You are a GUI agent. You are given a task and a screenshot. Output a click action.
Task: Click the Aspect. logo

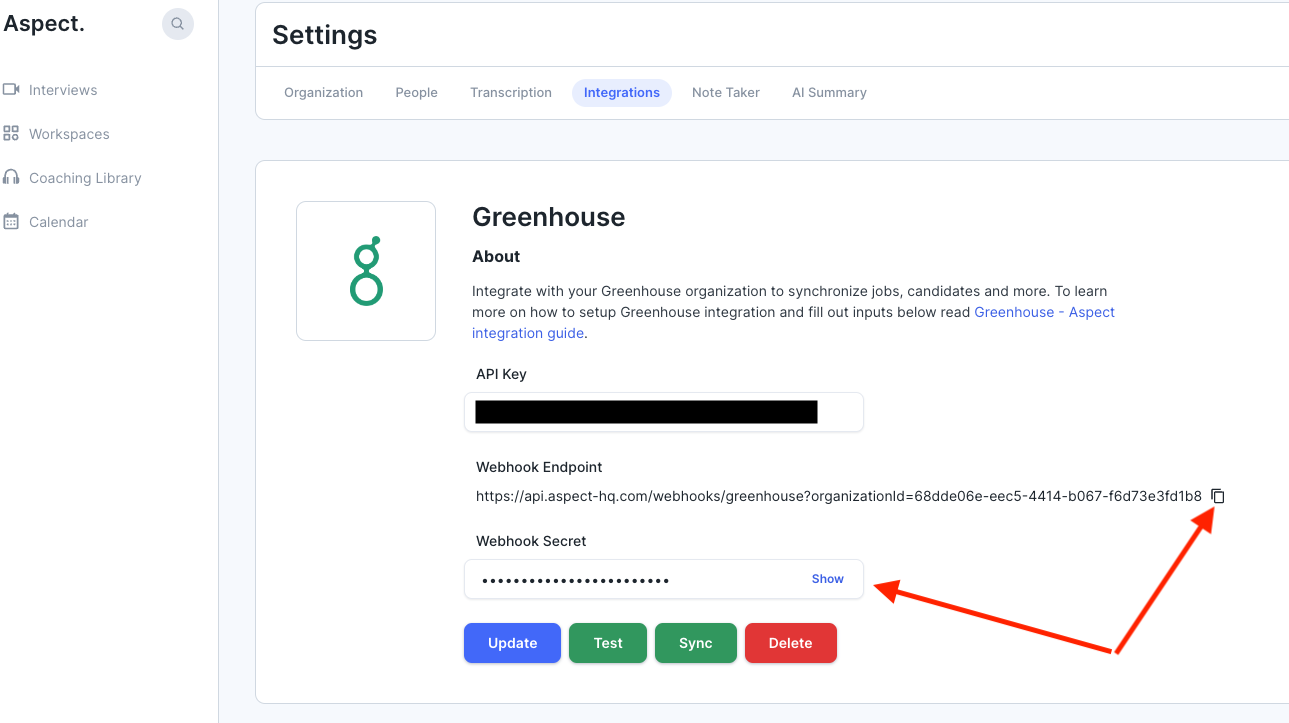click(x=44, y=24)
